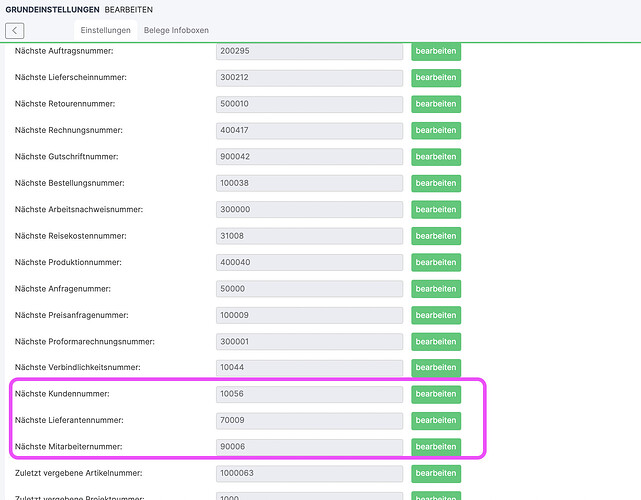Click bearbeiten for Nächste Auftragsnummer
The image size is (641, 500).
tap(436, 51)
